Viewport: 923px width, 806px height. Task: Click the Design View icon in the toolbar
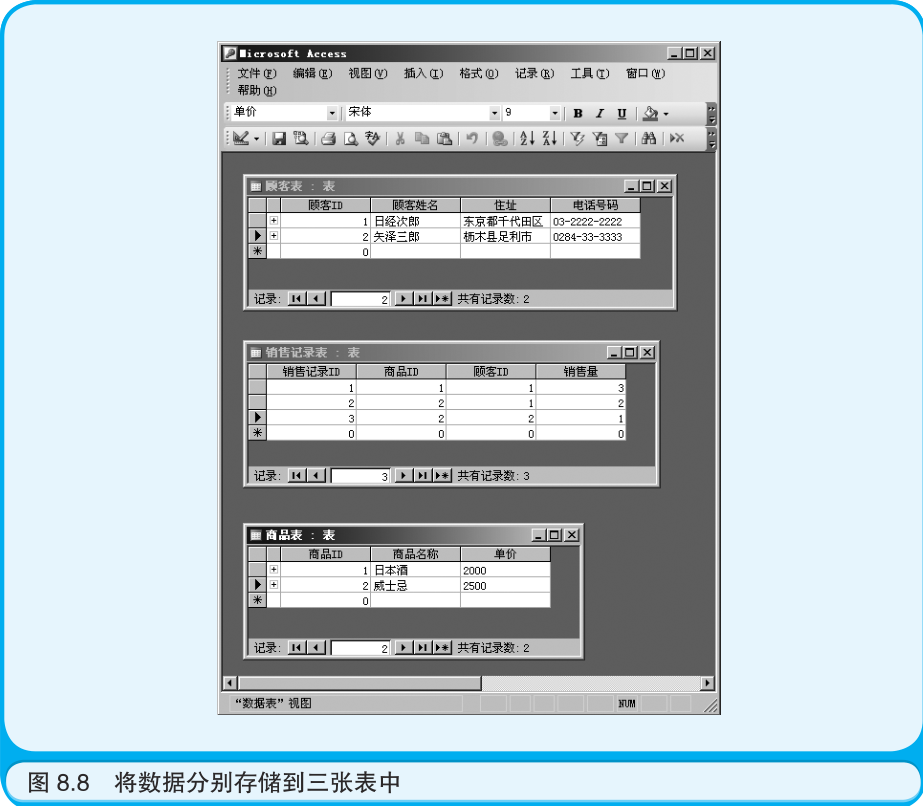click(240, 138)
